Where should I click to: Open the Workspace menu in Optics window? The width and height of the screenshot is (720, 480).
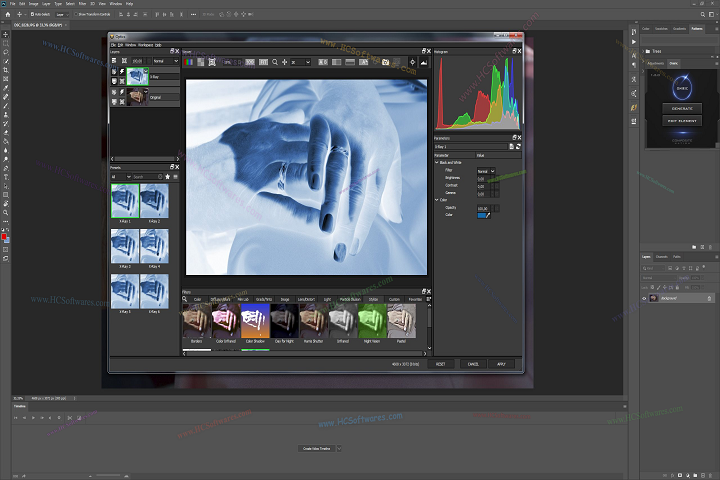click(145, 45)
